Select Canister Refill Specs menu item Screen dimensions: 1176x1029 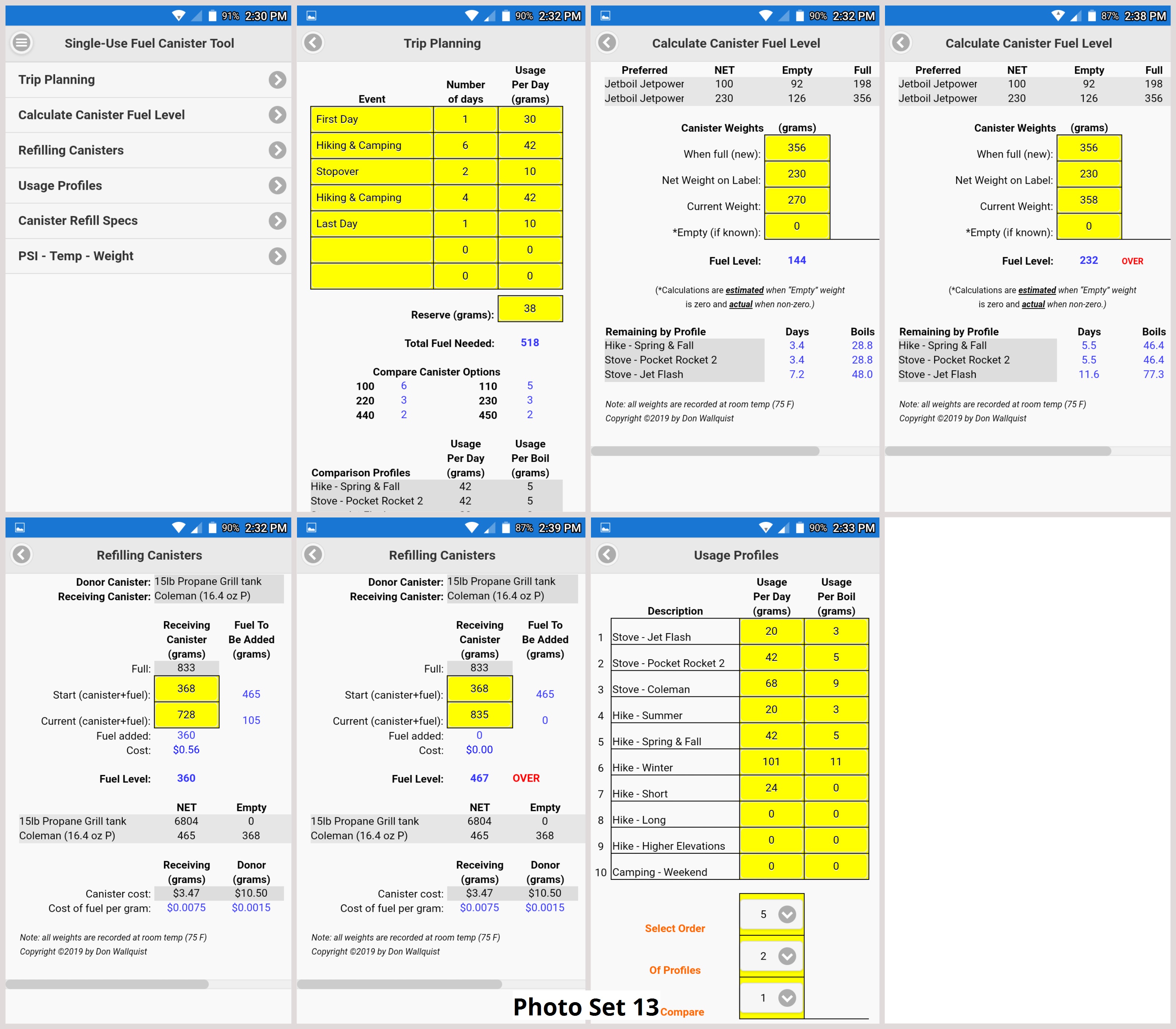coord(78,220)
